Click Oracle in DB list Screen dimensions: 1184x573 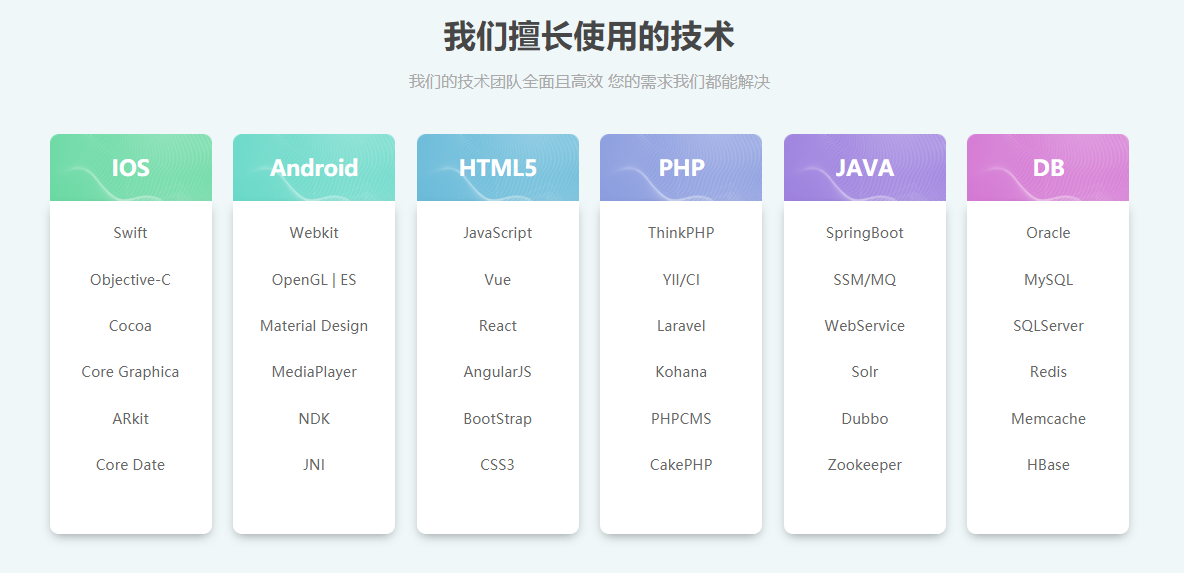click(1048, 233)
